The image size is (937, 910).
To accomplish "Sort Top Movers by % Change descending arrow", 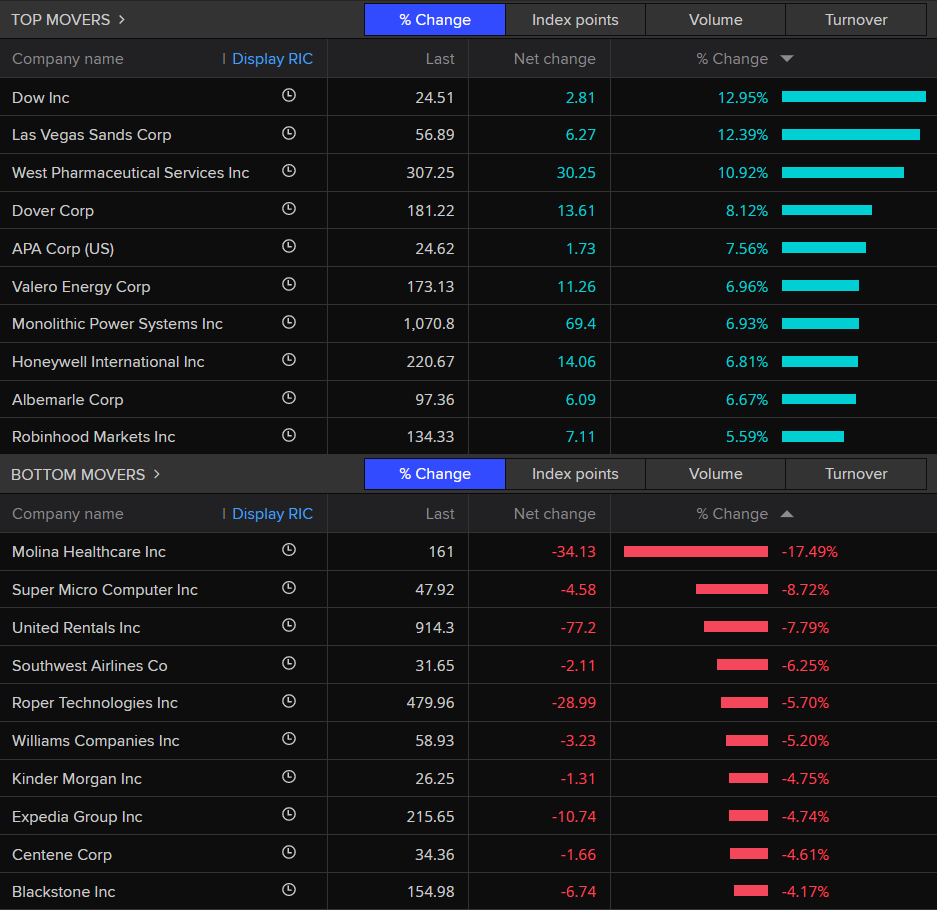I will (787, 59).
